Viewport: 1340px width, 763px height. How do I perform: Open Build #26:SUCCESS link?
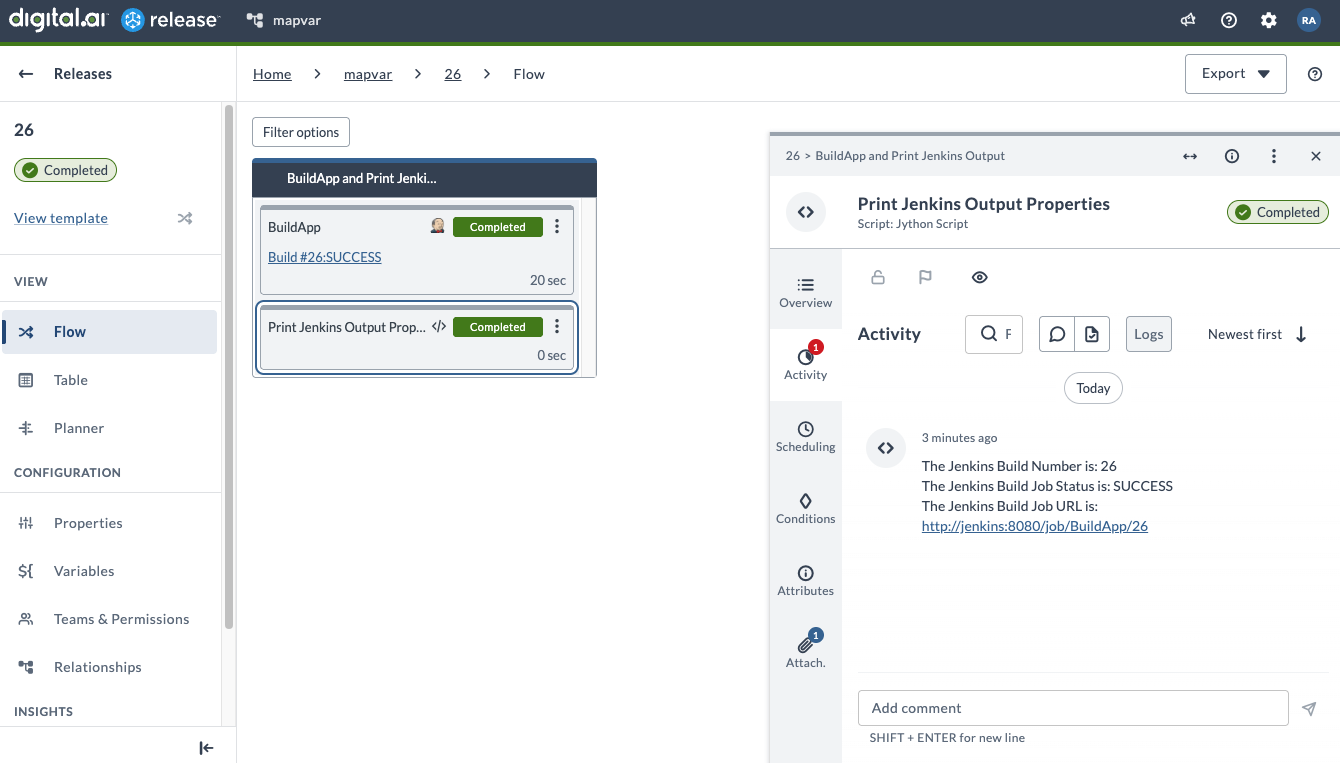click(x=325, y=257)
